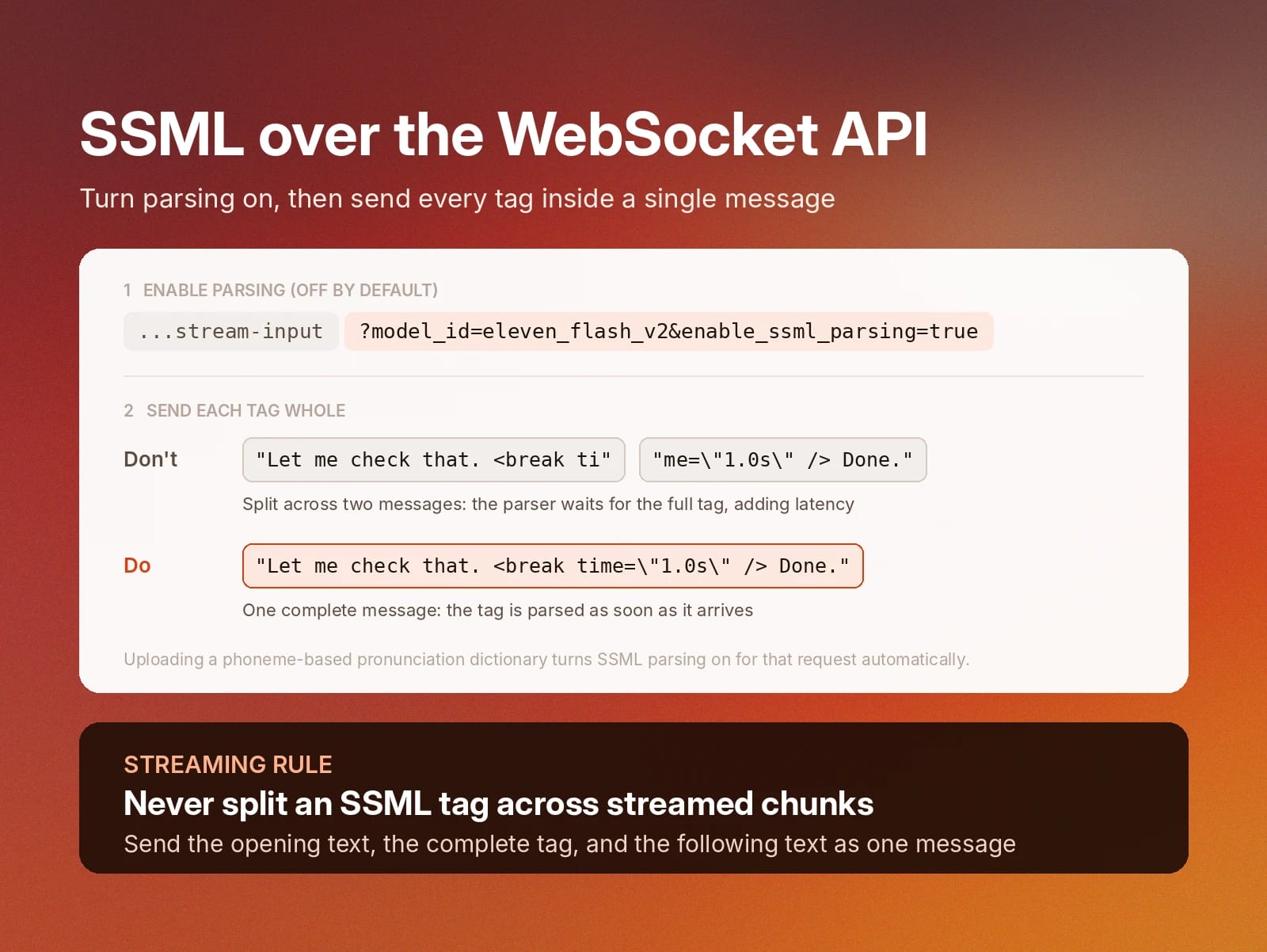Click the '?model_id=eleven_flash_v2&enable_ssml_parsing=true' code chip
Viewport: 1267px width, 952px height.
(669, 331)
